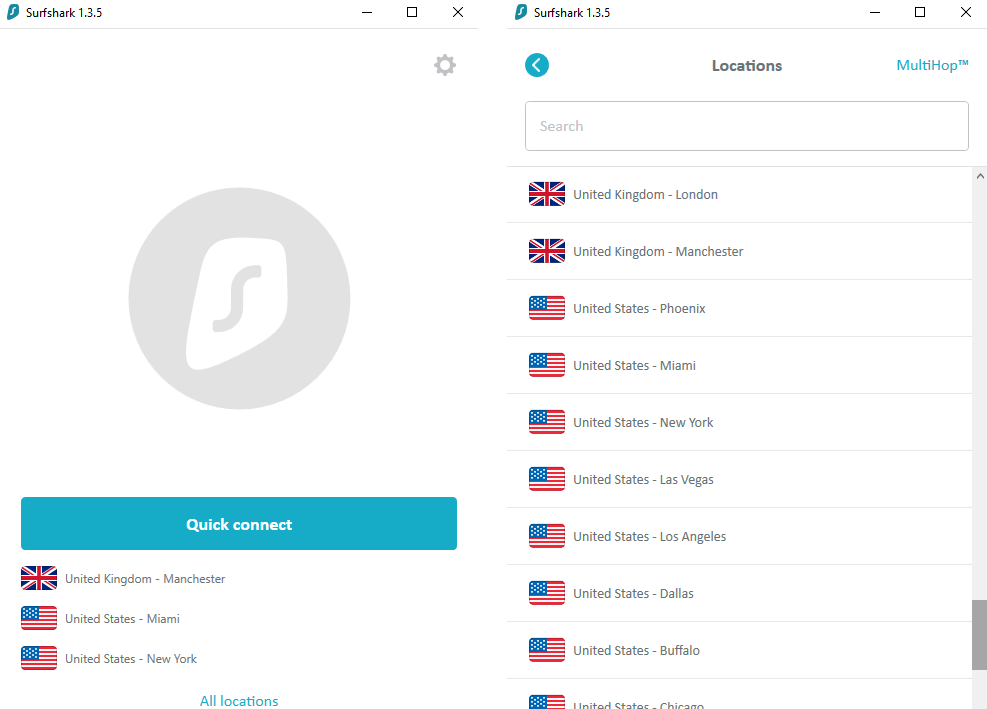Switch to MultiHop™ tab

[x=932, y=65]
